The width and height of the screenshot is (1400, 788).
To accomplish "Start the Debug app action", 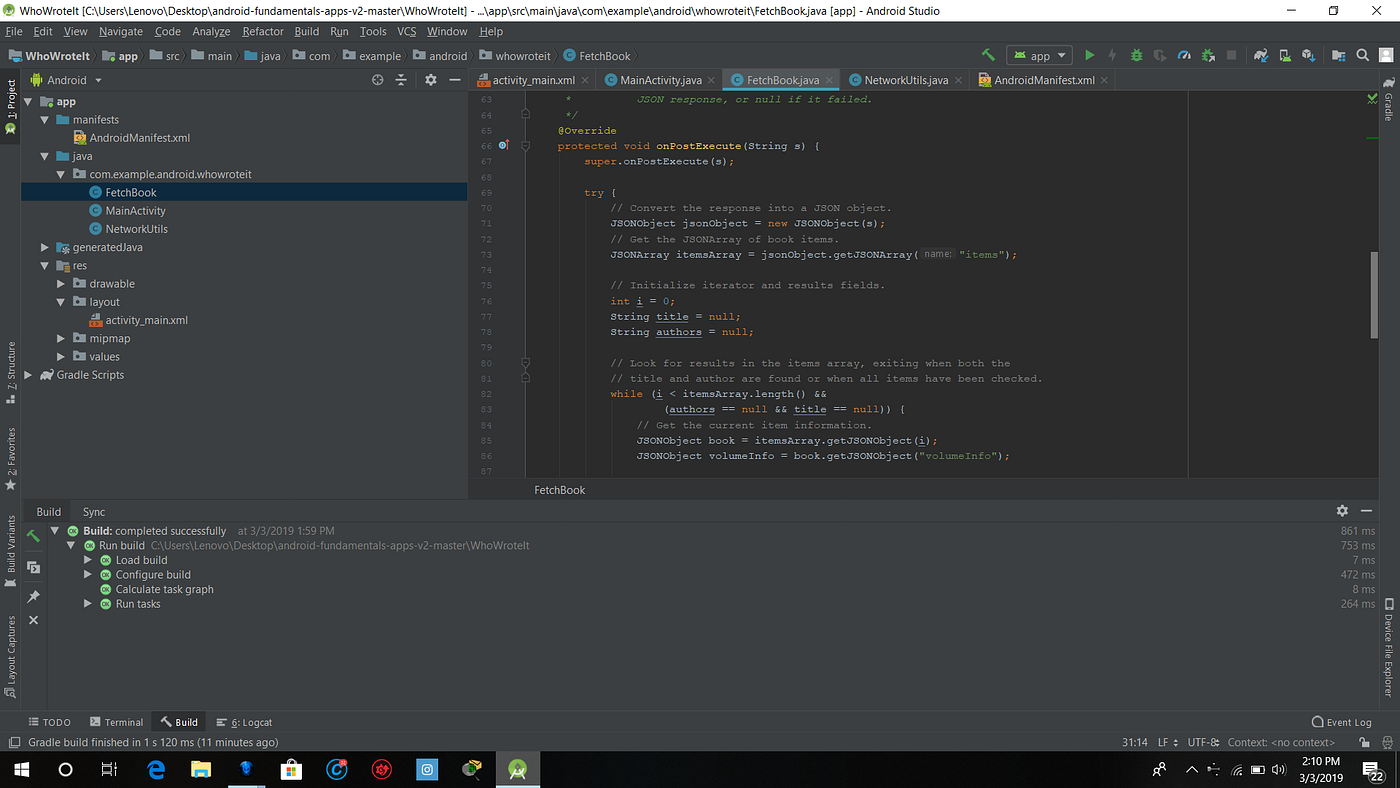I will pyautogui.click(x=1135, y=56).
